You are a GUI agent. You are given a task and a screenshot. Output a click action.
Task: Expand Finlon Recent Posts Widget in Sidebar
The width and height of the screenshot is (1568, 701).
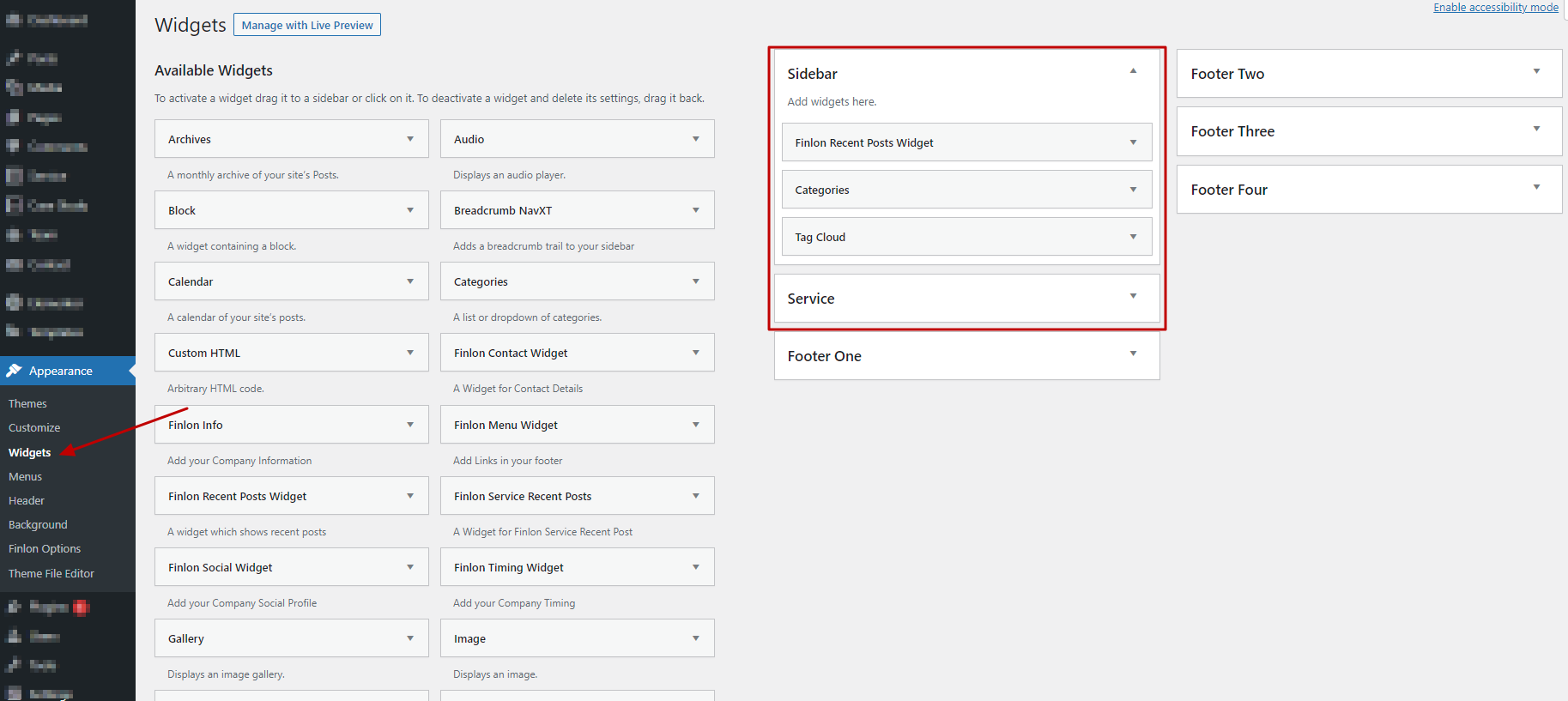[x=1133, y=142]
